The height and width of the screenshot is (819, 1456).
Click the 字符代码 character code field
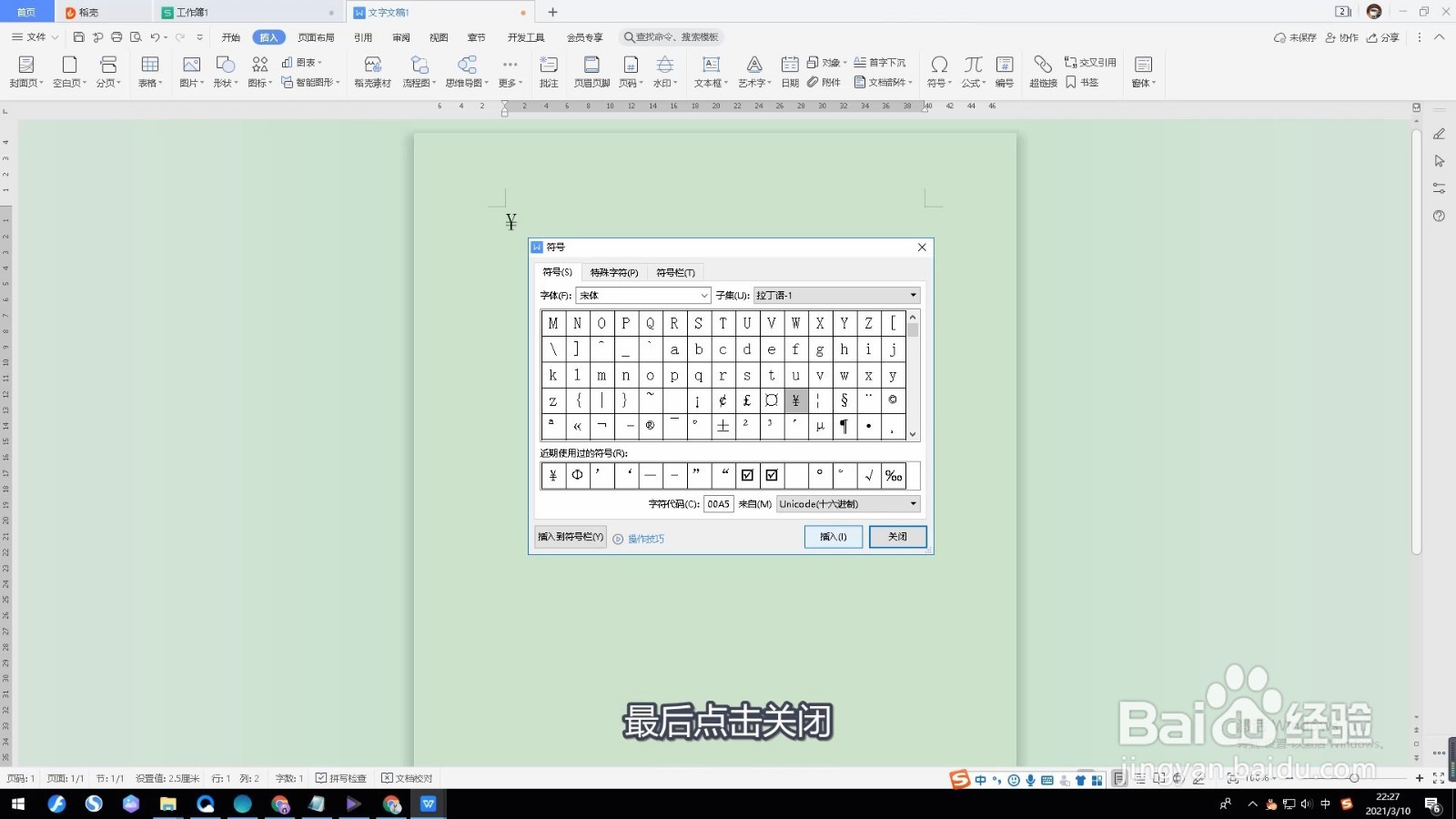pyautogui.click(x=719, y=504)
